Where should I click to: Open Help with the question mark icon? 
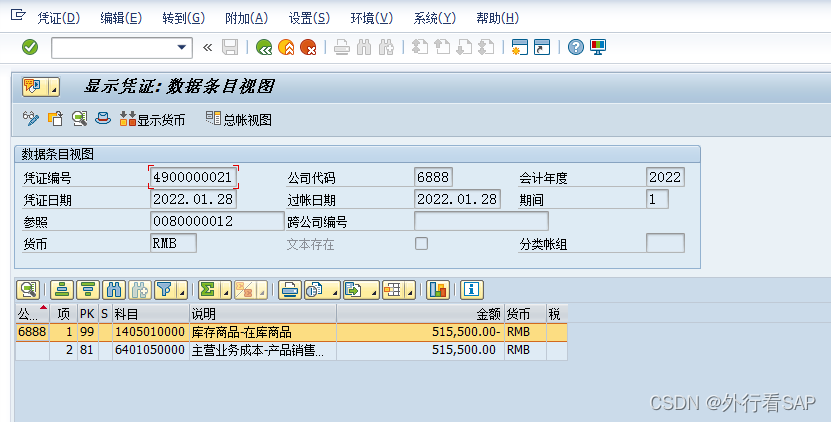pyautogui.click(x=576, y=47)
